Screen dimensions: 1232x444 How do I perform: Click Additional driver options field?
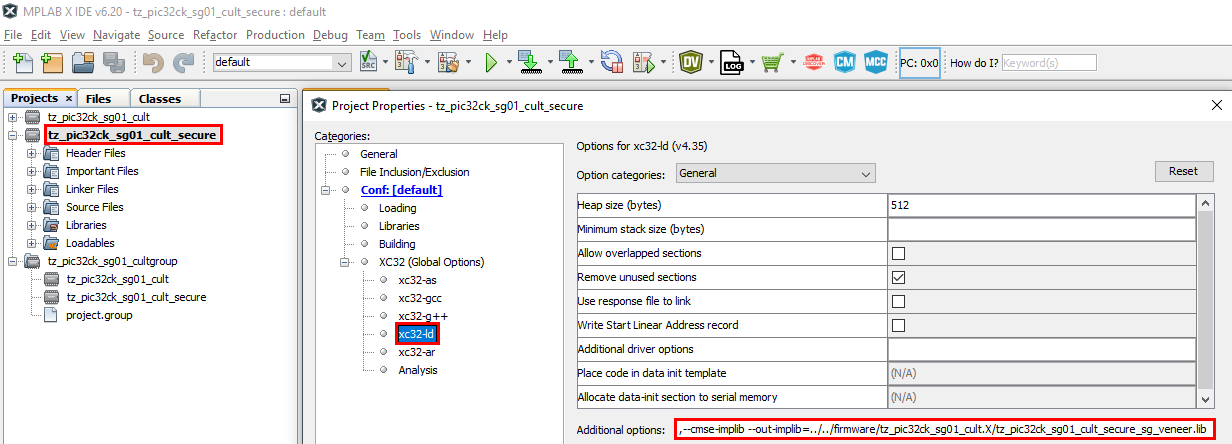click(1041, 349)
